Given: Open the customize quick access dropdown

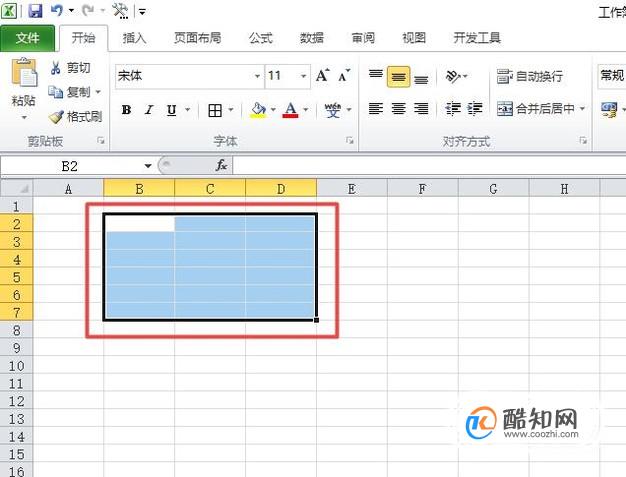Looking at the screenshot, I should point(142,11).
